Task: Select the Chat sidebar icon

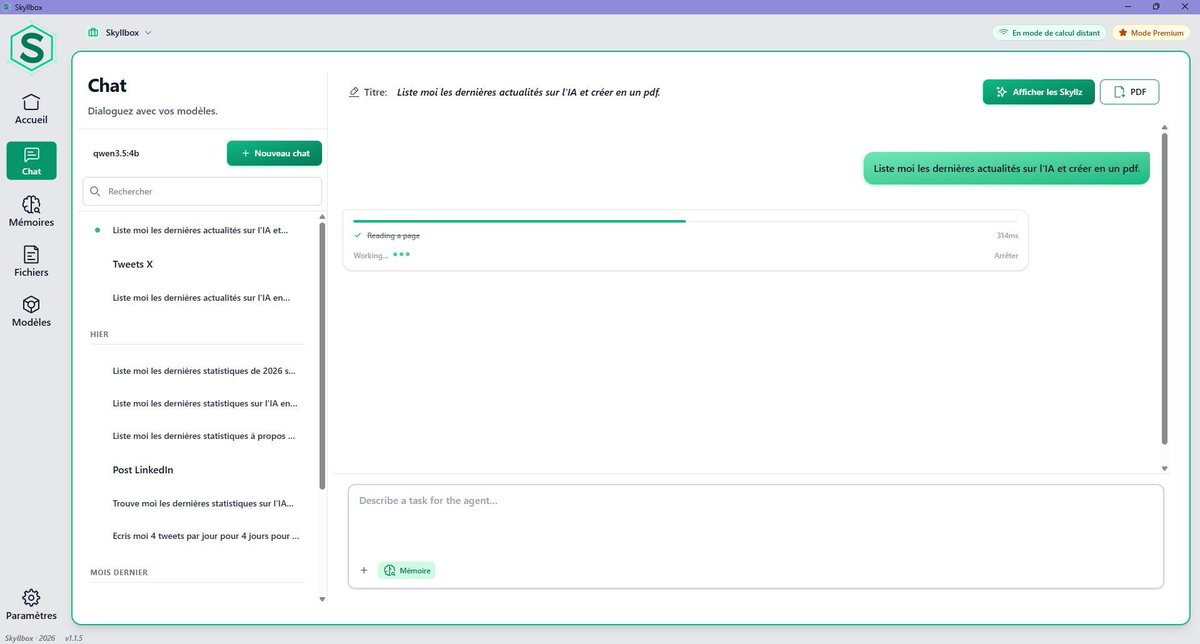Action: [x=31, y=160]
